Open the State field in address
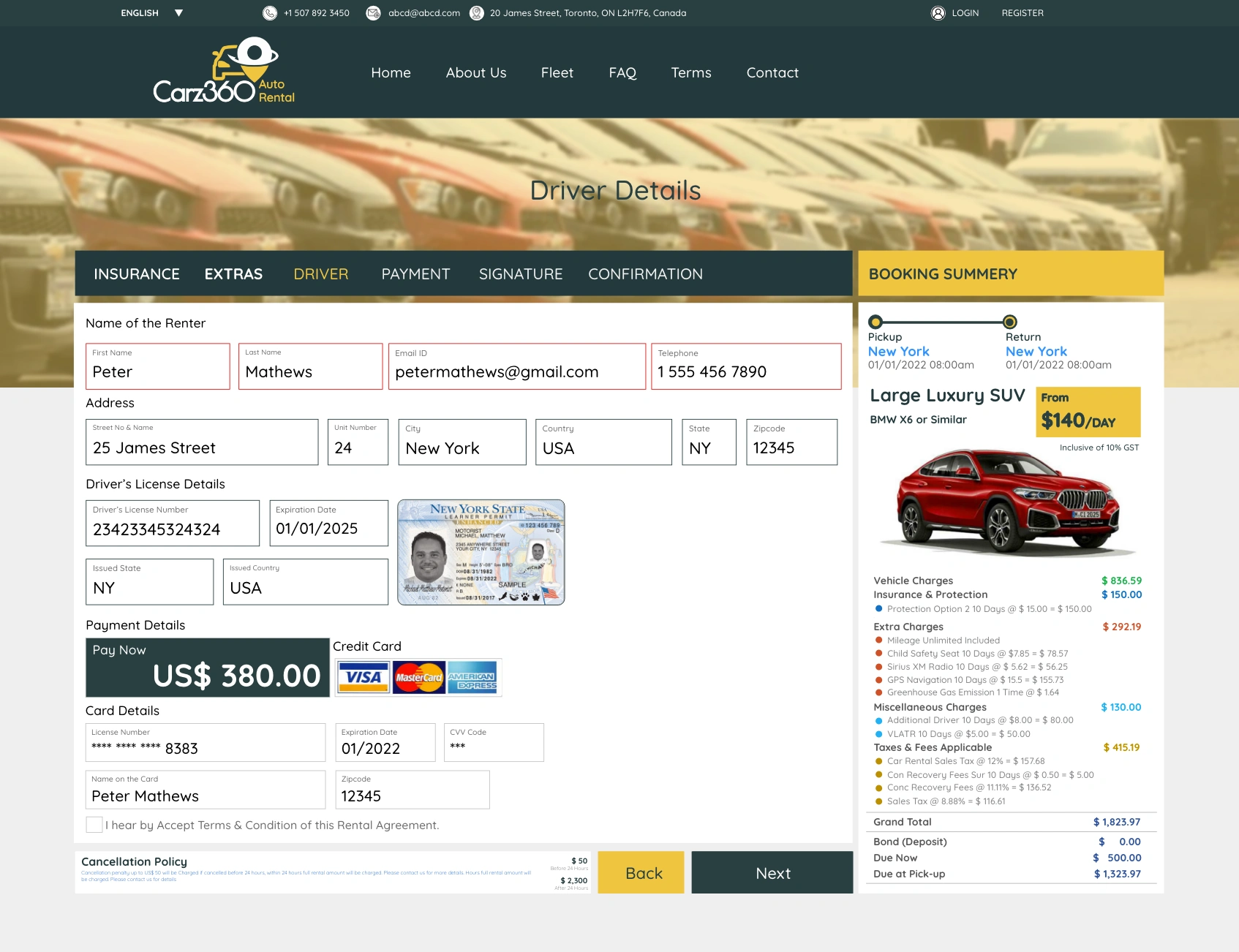Viewport: 1239px width, 952px height. tap(709, 442)
